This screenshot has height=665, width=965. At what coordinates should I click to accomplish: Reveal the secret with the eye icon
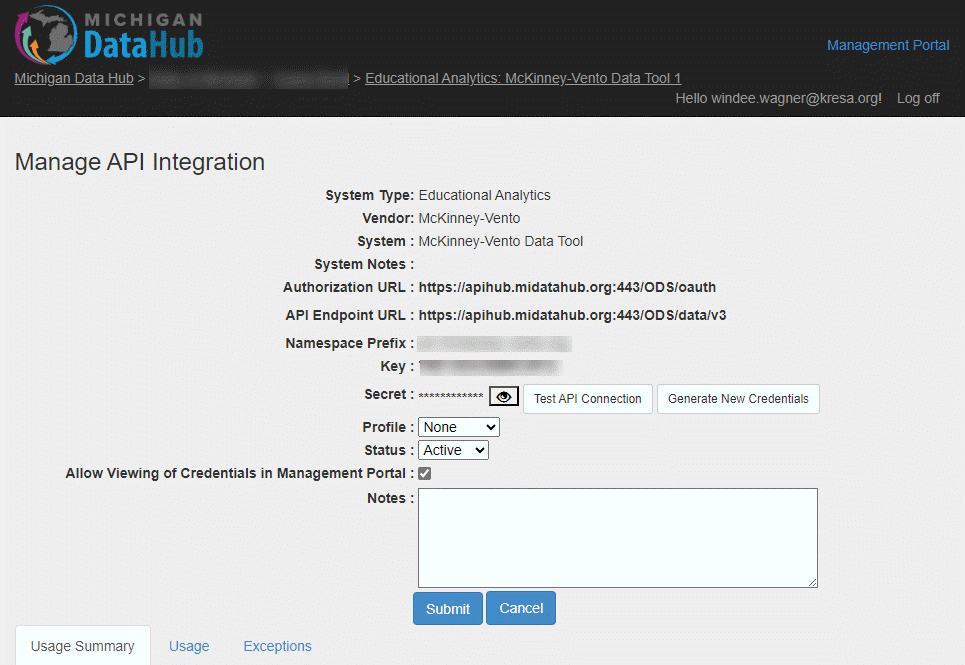[x=504, y=398]
